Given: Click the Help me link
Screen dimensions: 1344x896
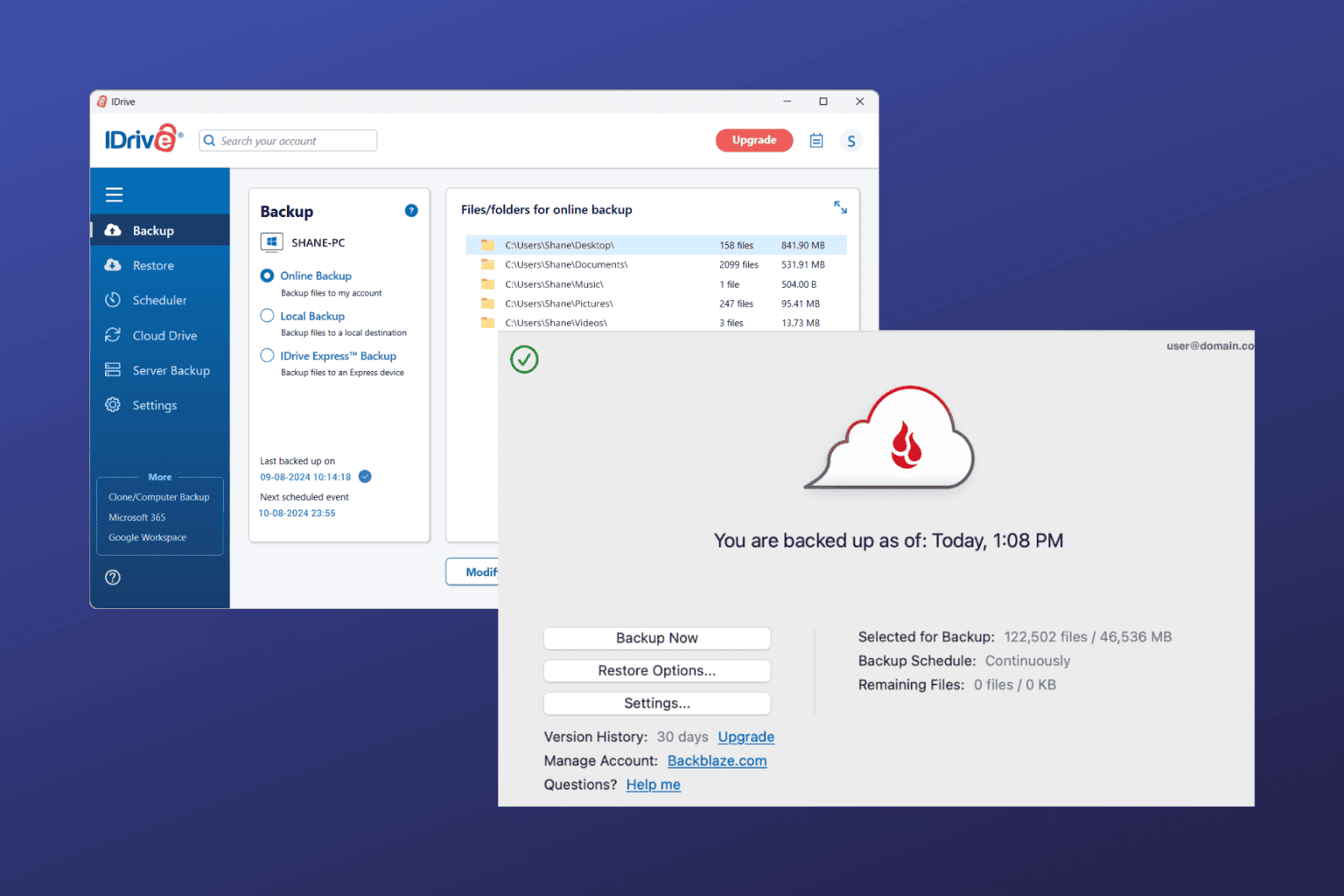Looking at the screenshot, I should point(654,784).
